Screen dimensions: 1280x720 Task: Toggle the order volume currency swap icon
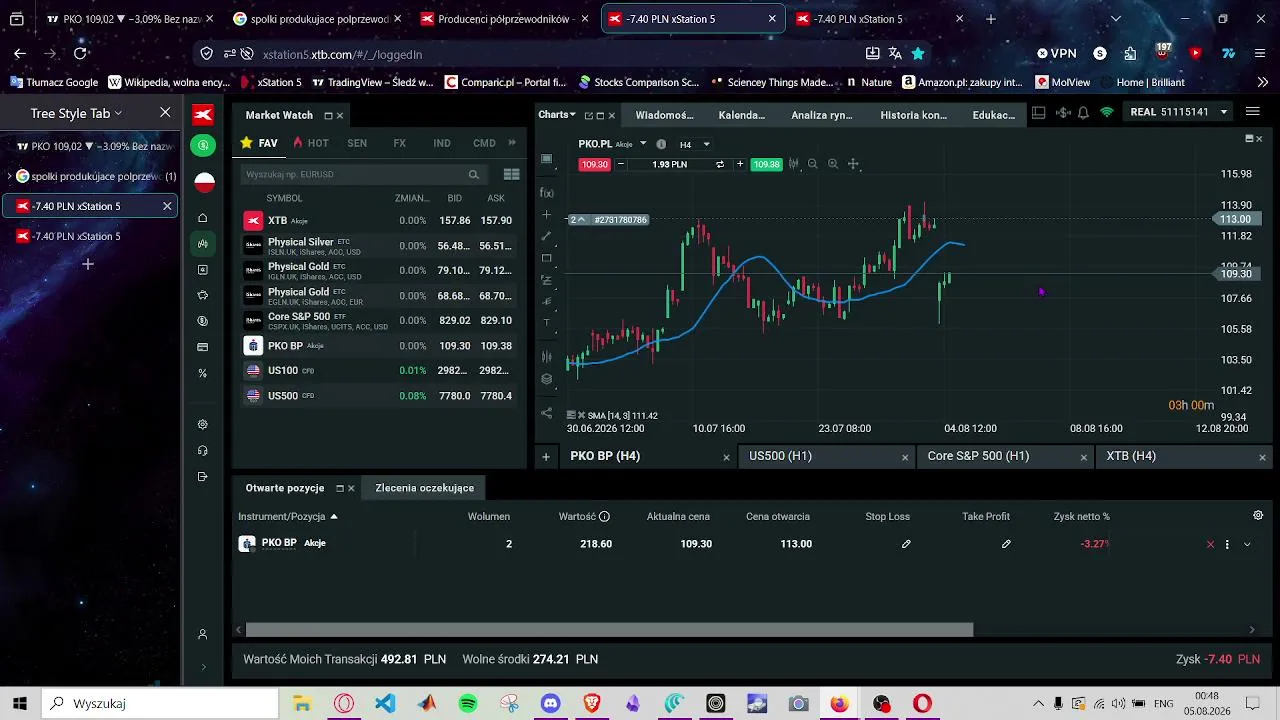tap(720, 164)
